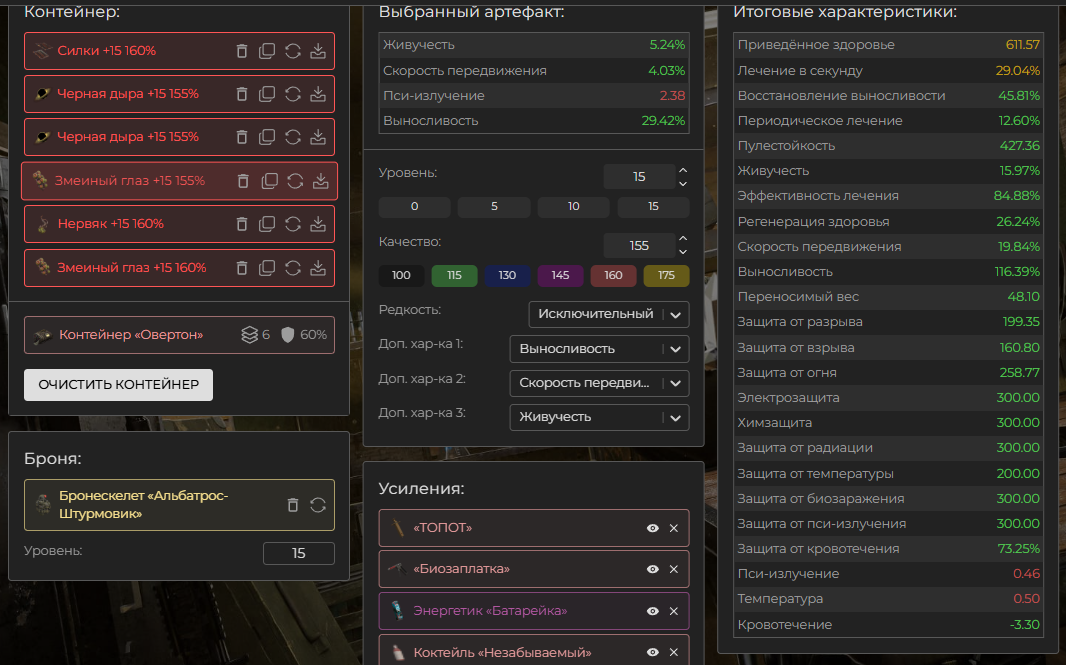Delete the Силки +15 160% artifact

pyautogui.click(x=242, y=51)
